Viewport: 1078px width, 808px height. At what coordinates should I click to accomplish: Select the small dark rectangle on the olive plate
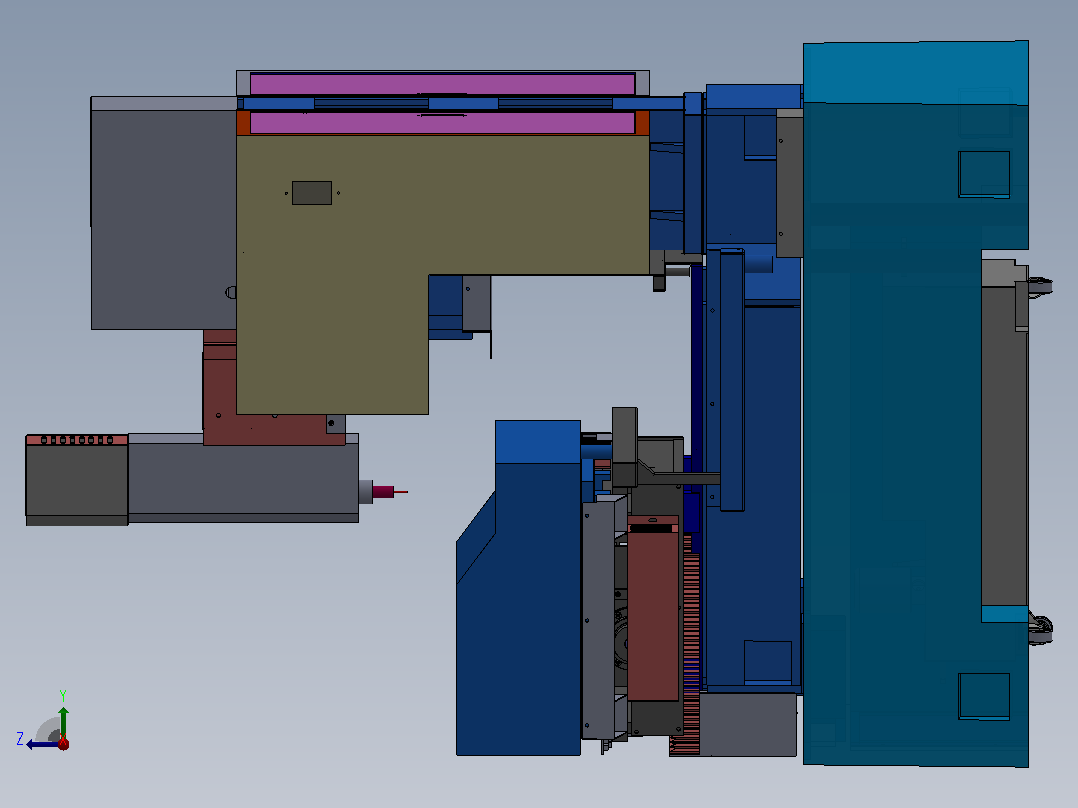(312, 193)
